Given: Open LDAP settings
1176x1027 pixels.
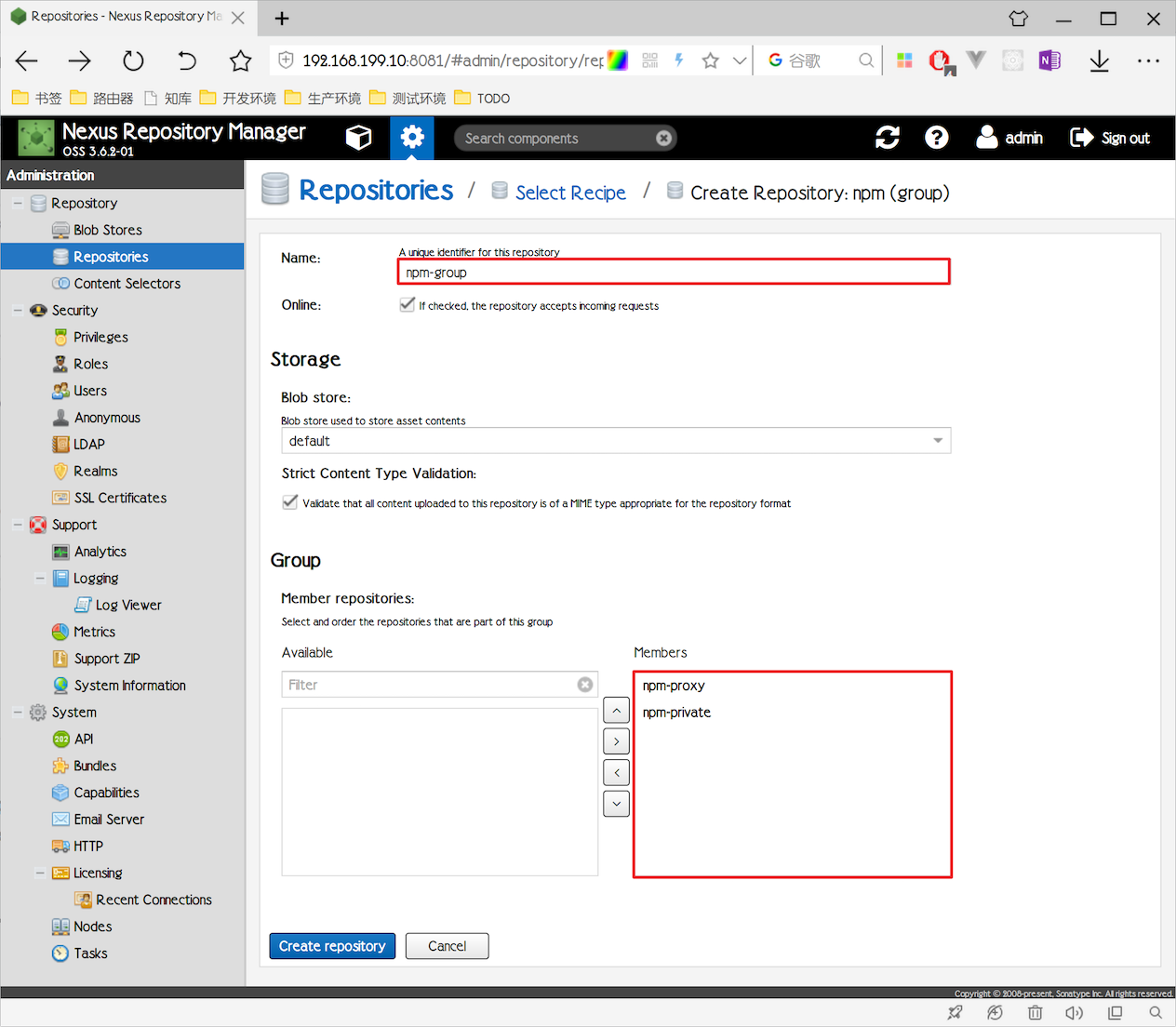Looking at the screenshot, I should [x=89, y=445].
